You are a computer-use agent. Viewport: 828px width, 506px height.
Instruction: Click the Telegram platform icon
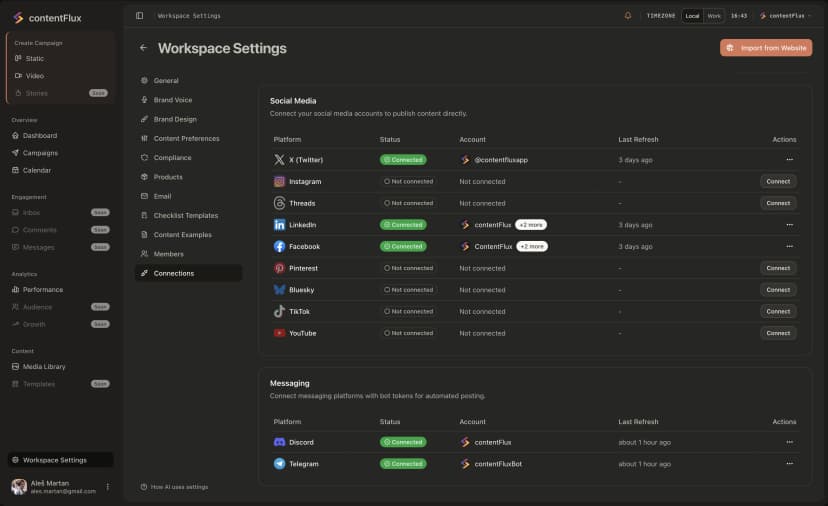coord(280,464)
